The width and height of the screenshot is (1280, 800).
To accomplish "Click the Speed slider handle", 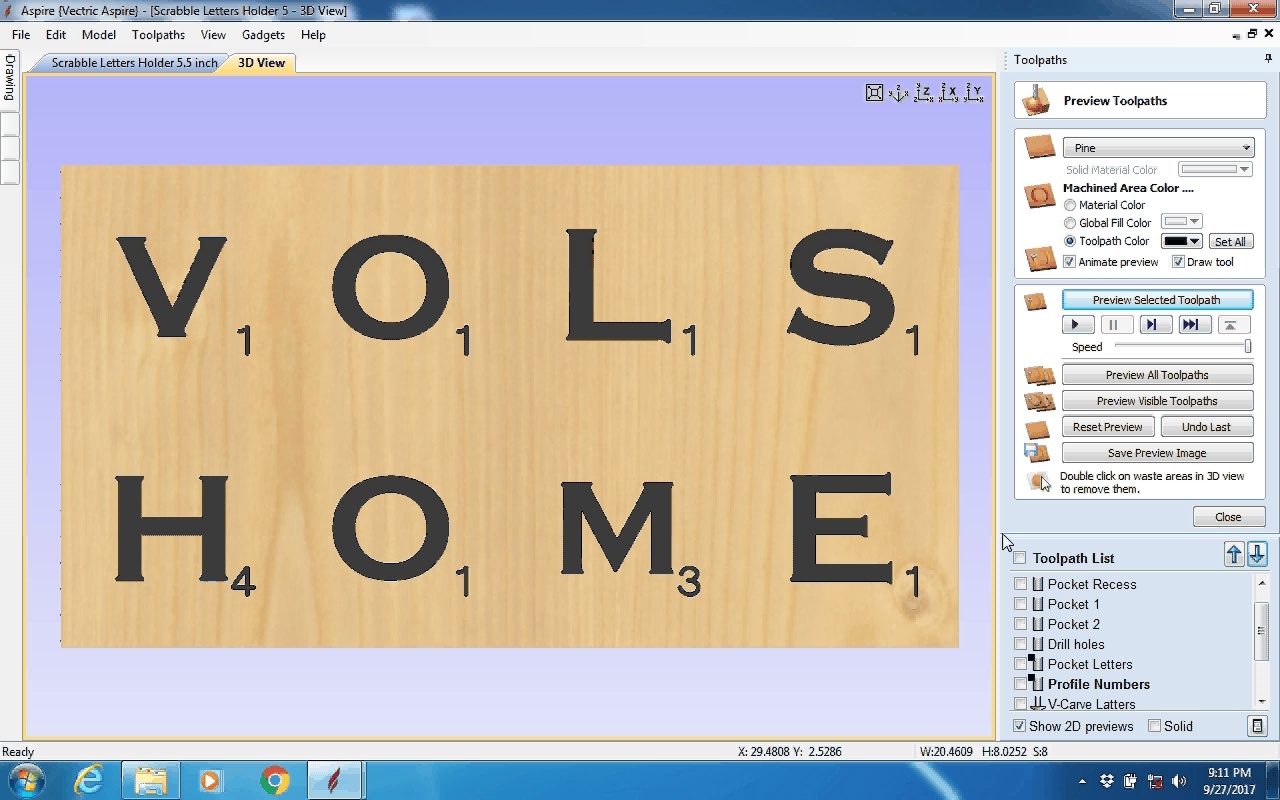I will click(1248, 346).
